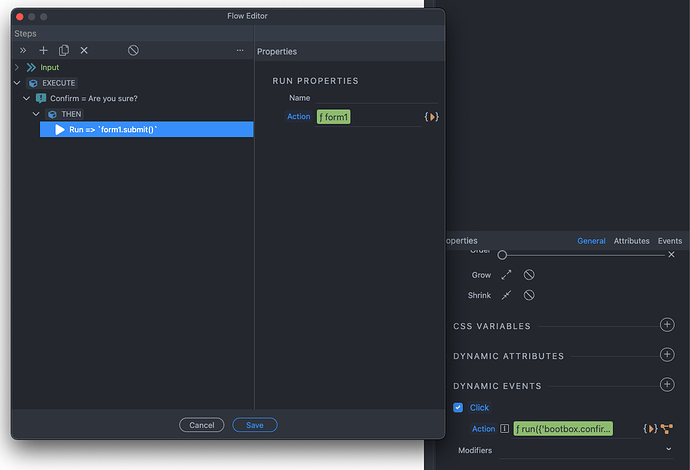Click the expand-all double chevron icon
Screen dimensions: 690x470
(x=23, y=50)
